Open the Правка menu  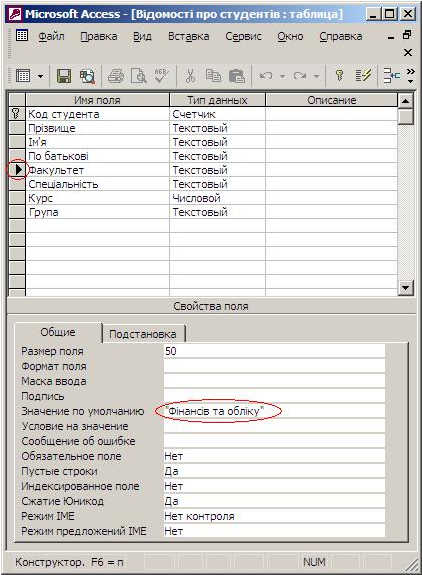tap(99, 36)
